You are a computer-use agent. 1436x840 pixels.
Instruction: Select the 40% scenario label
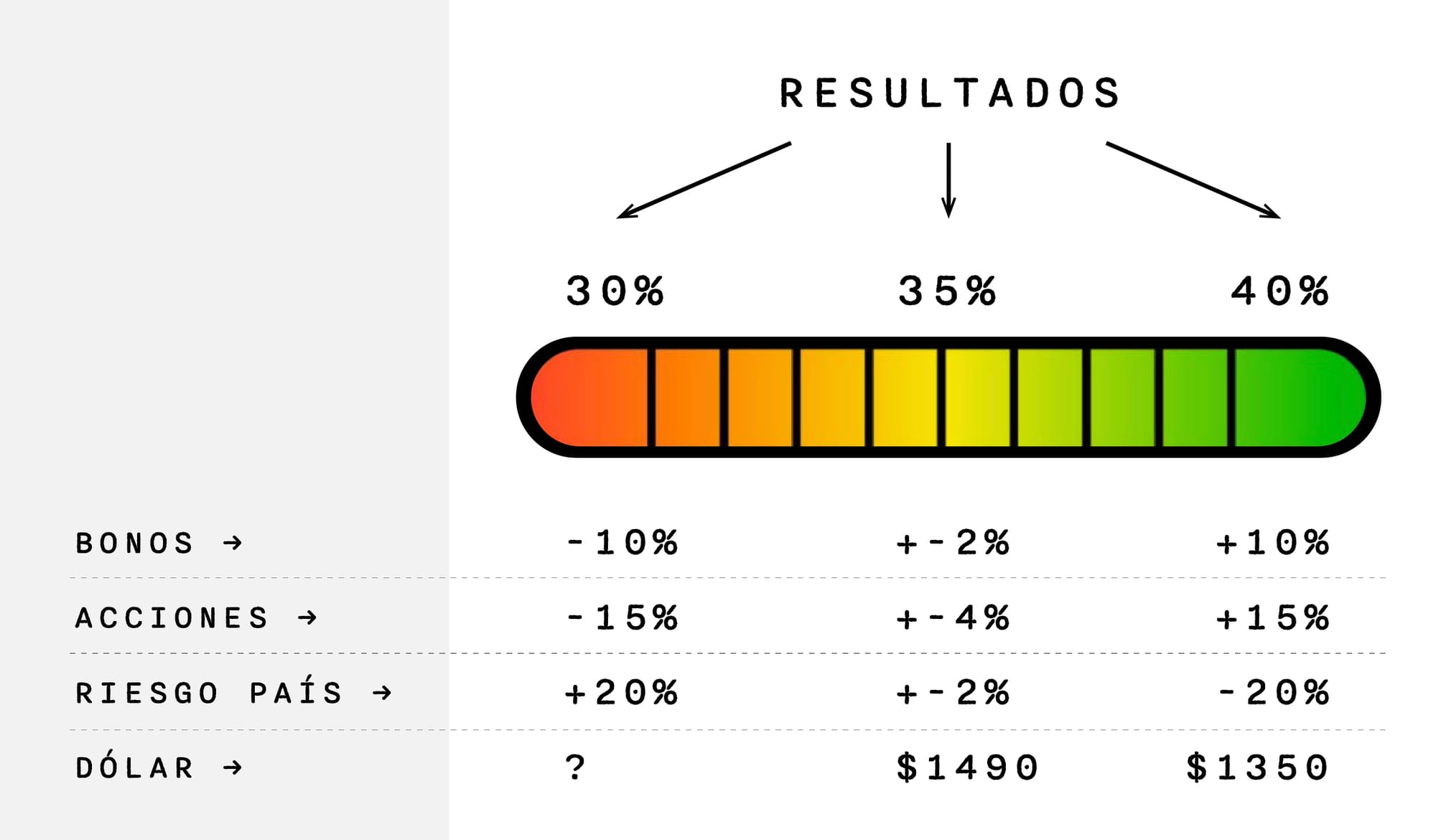(1279, 291)
